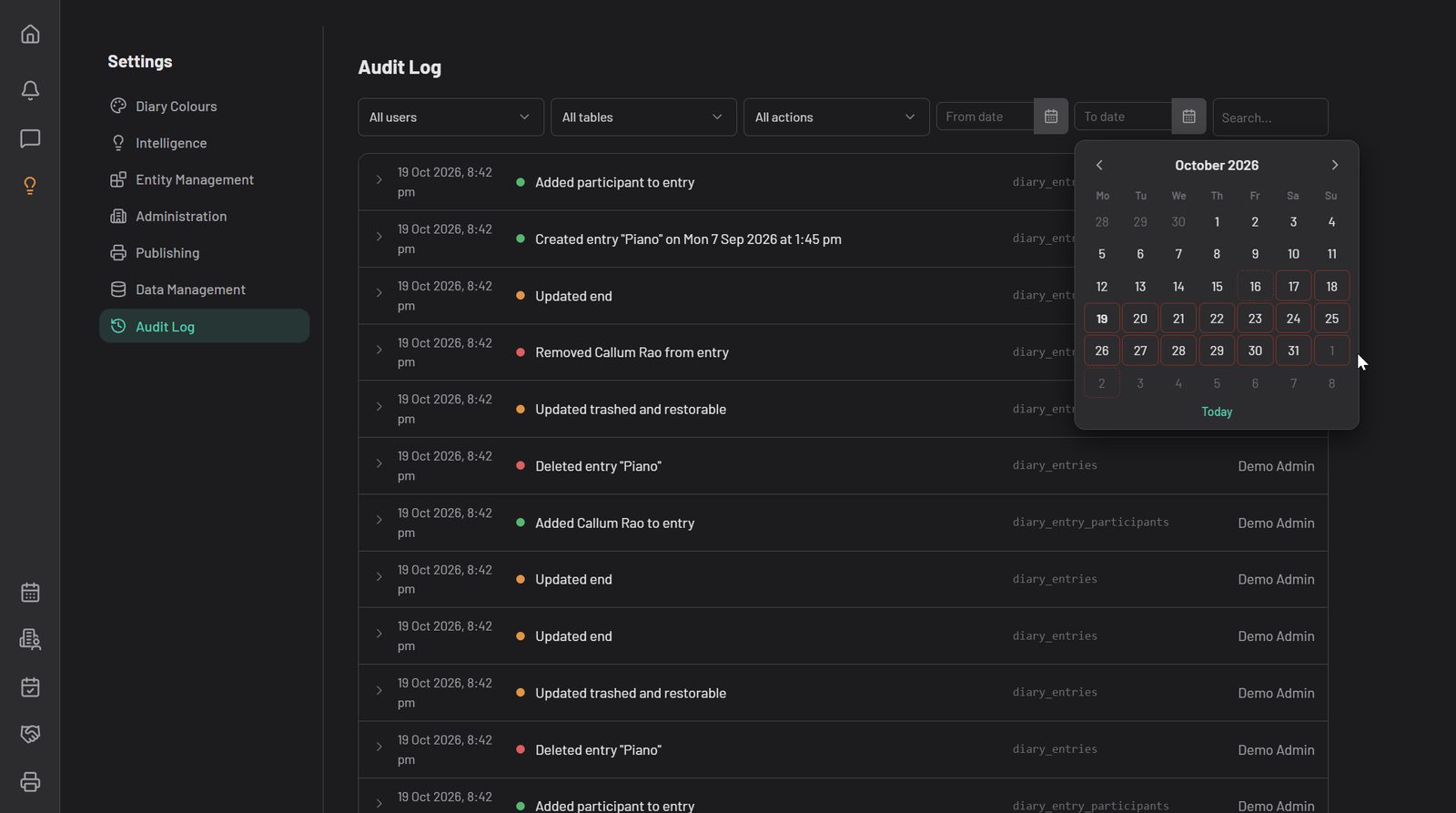Open Entity Management settings
Viewport: 1456px width, 813px height.
[x=204, y=179]
